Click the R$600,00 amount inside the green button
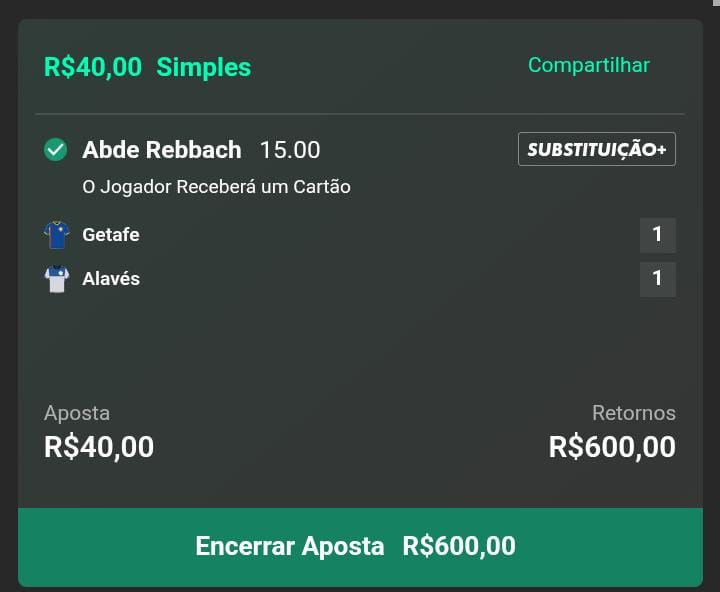The height and width of the screenshot is (592, 720). [x=459, y=546]
